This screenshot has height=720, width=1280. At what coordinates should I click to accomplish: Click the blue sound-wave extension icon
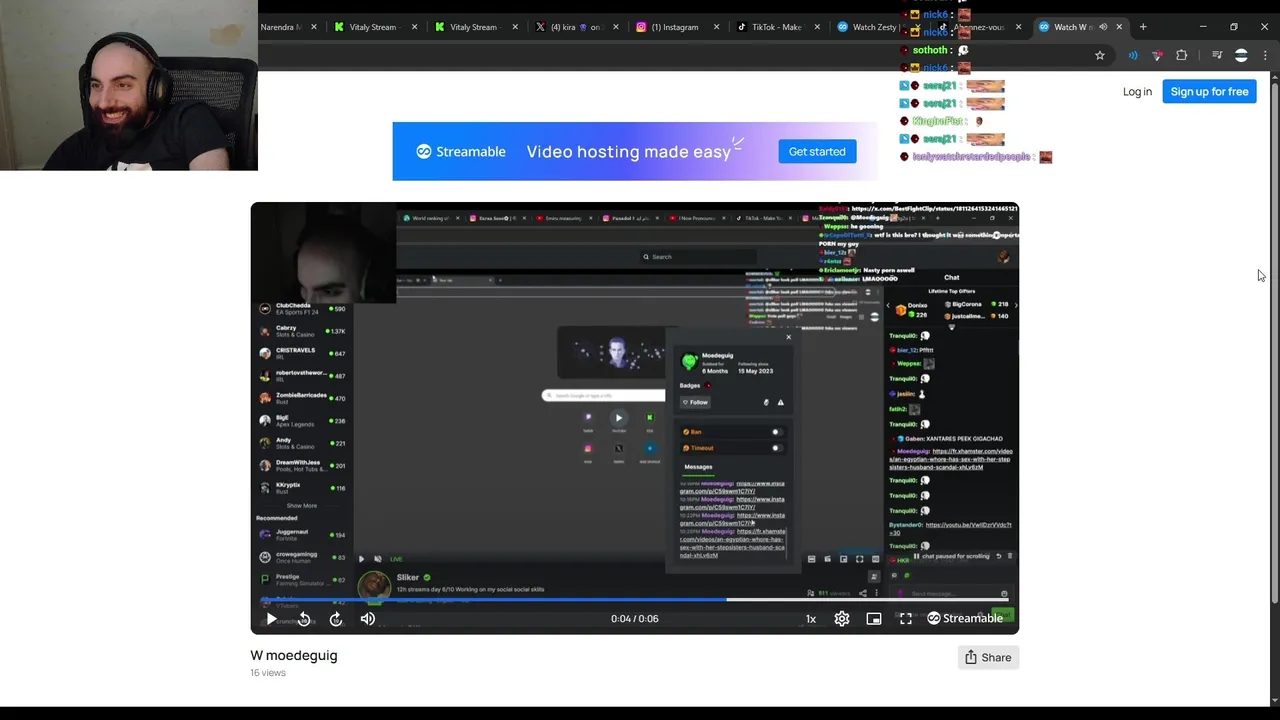(1133, 55)
